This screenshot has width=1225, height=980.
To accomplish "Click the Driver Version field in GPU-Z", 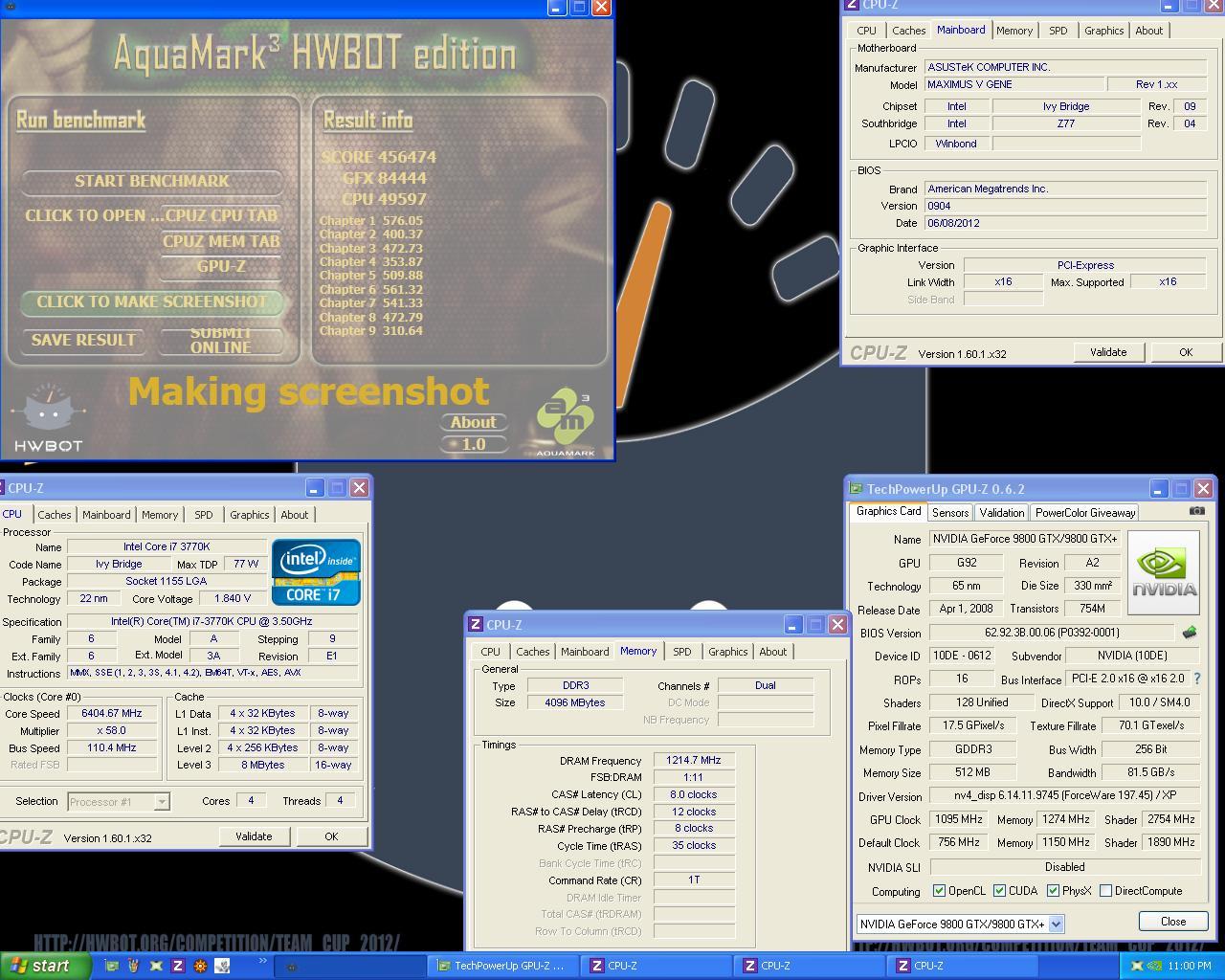I will 1065,795.
